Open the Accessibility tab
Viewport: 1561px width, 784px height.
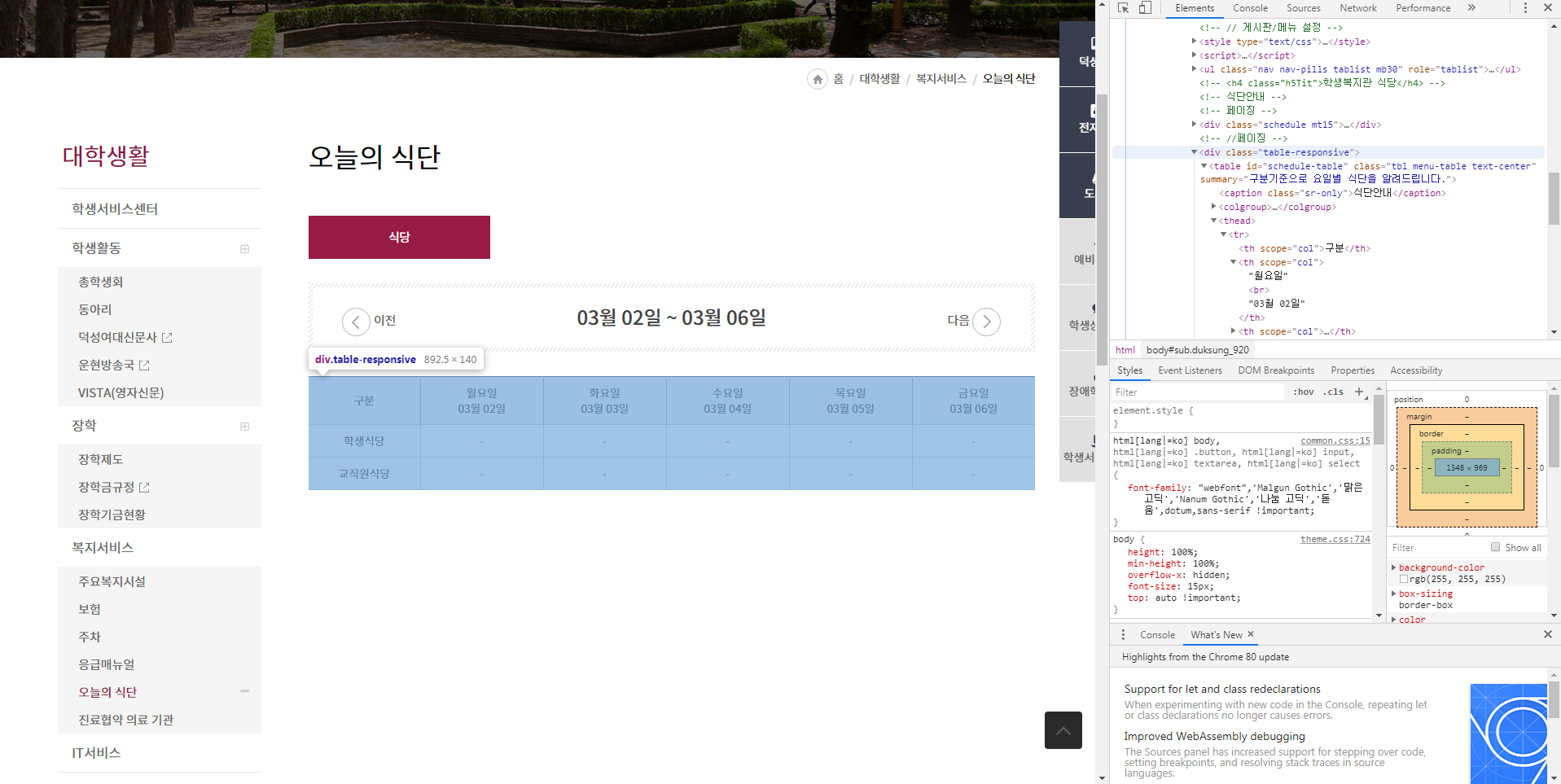tap(1416, 370)
